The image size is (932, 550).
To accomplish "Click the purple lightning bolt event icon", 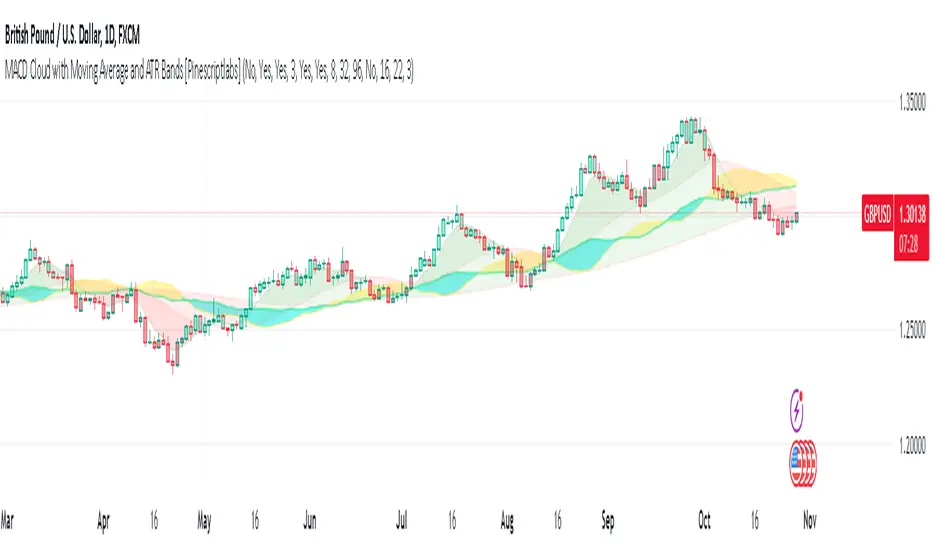I will pos(797,409).
